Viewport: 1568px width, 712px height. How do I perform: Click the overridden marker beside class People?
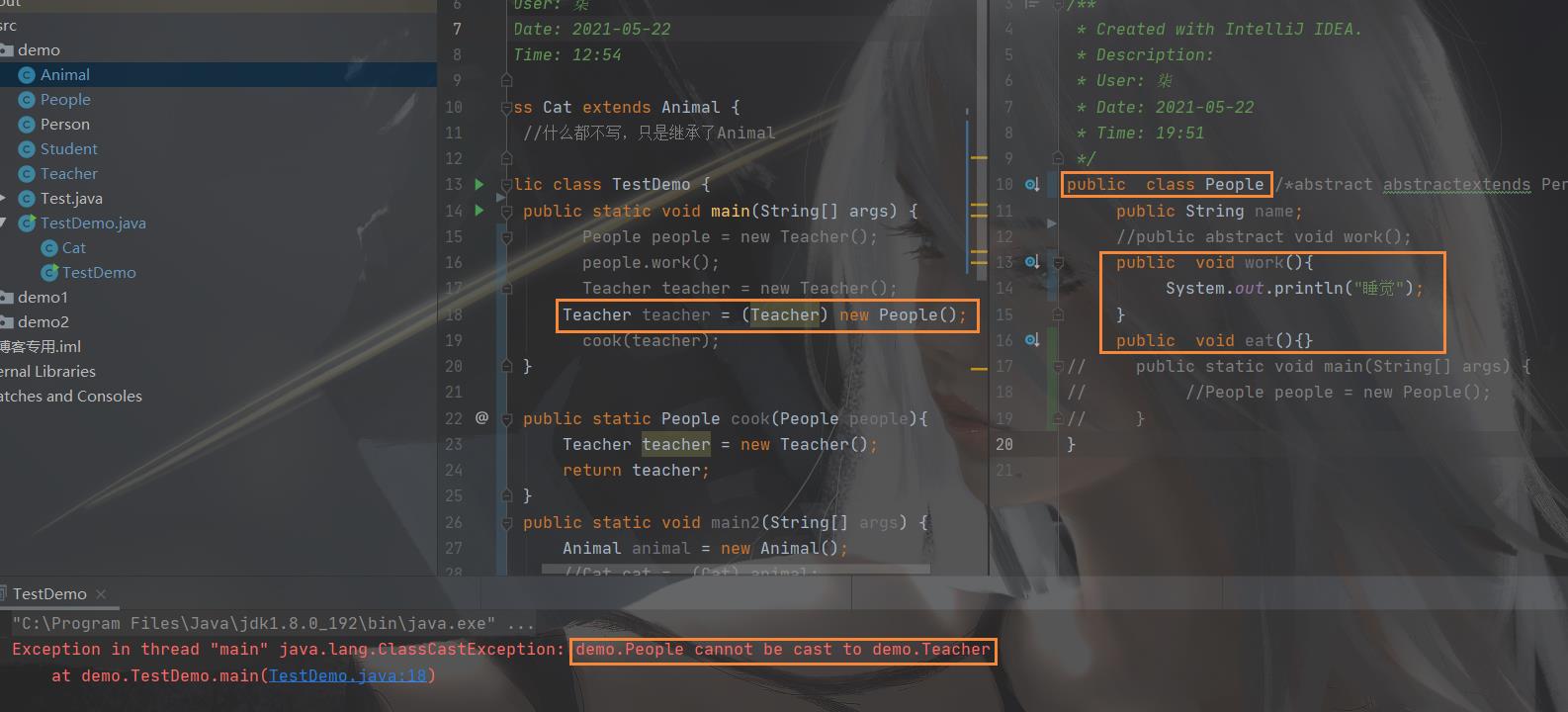click(x=1031, y=185)
